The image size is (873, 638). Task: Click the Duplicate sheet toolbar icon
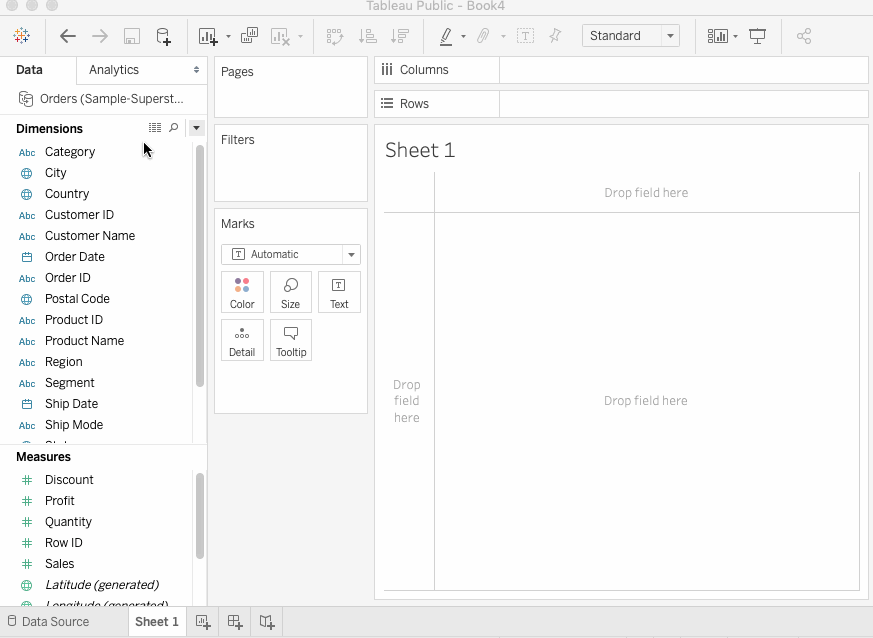click(249, 36)
